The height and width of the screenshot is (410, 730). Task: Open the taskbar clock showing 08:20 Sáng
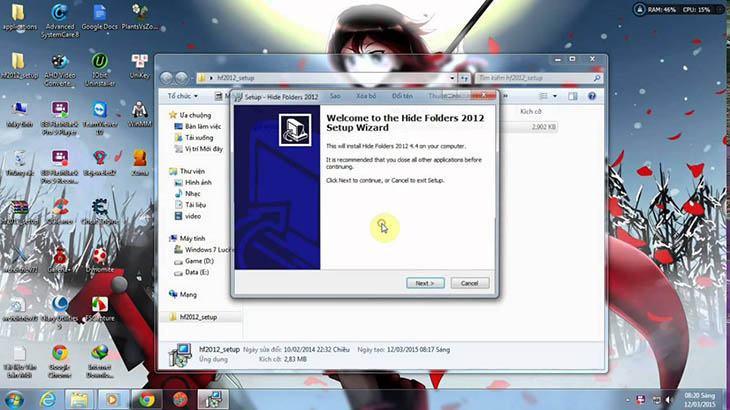[700, 400]
